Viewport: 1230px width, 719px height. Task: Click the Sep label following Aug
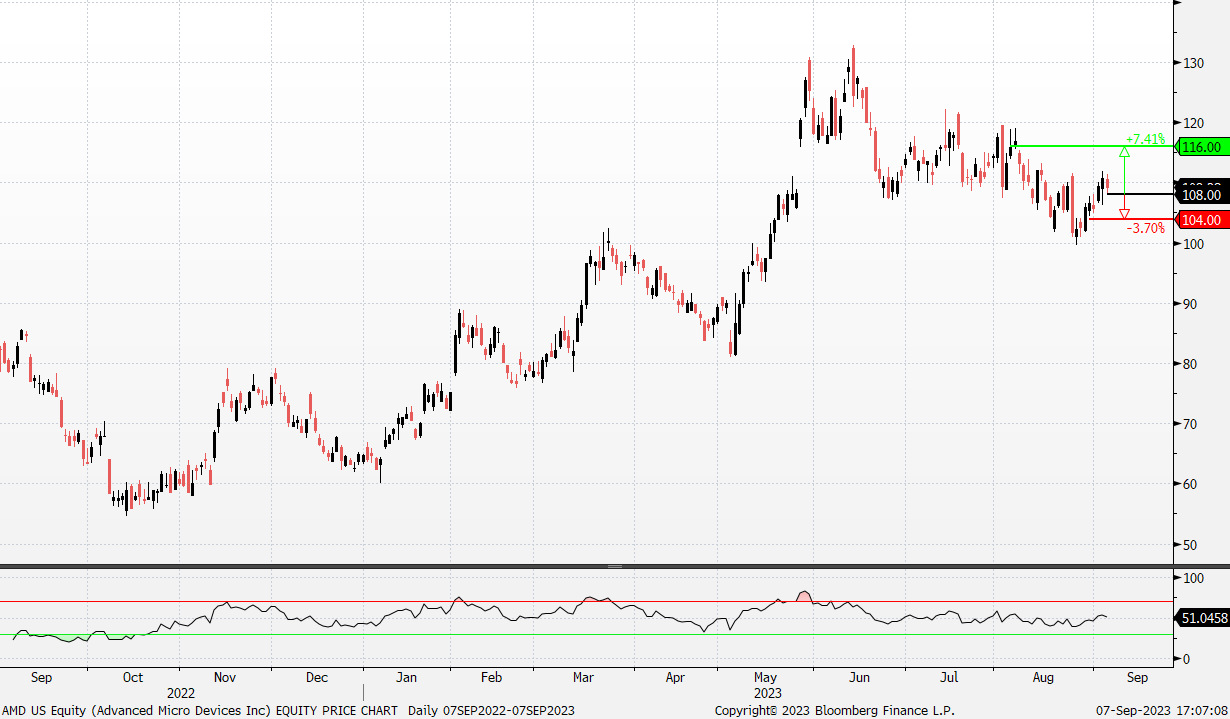(x=1136, y=677)
